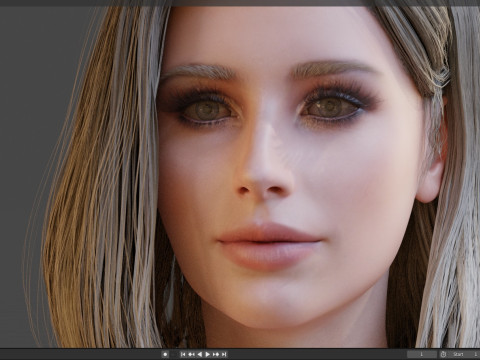Play the animation forward

[207, 354]
